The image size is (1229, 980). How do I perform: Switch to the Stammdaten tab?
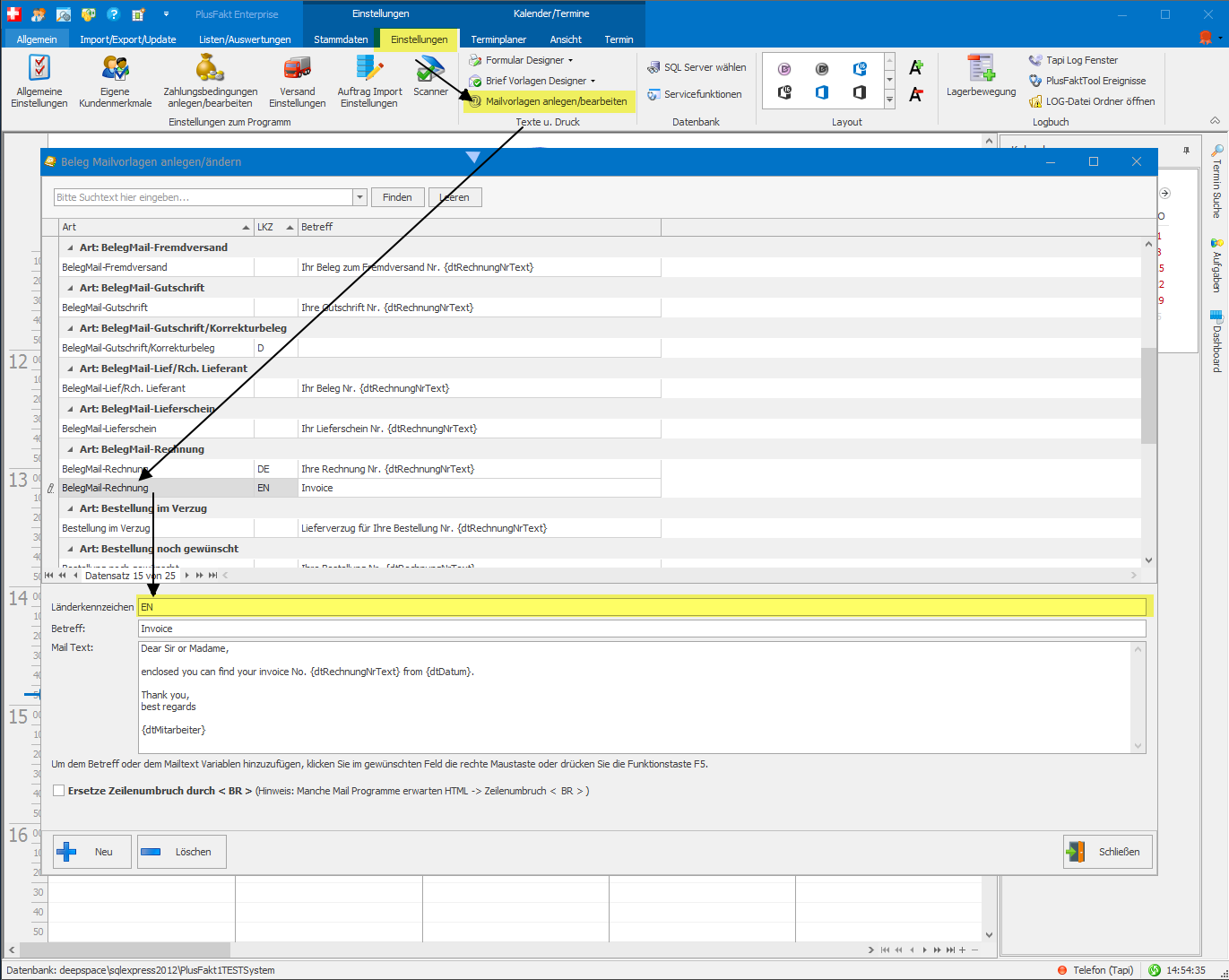click(x=341, y=39)
